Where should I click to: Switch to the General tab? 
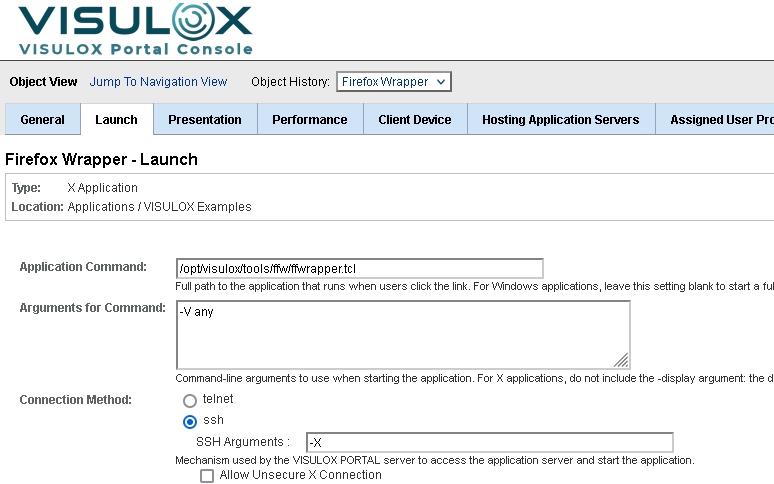[43, 120]
